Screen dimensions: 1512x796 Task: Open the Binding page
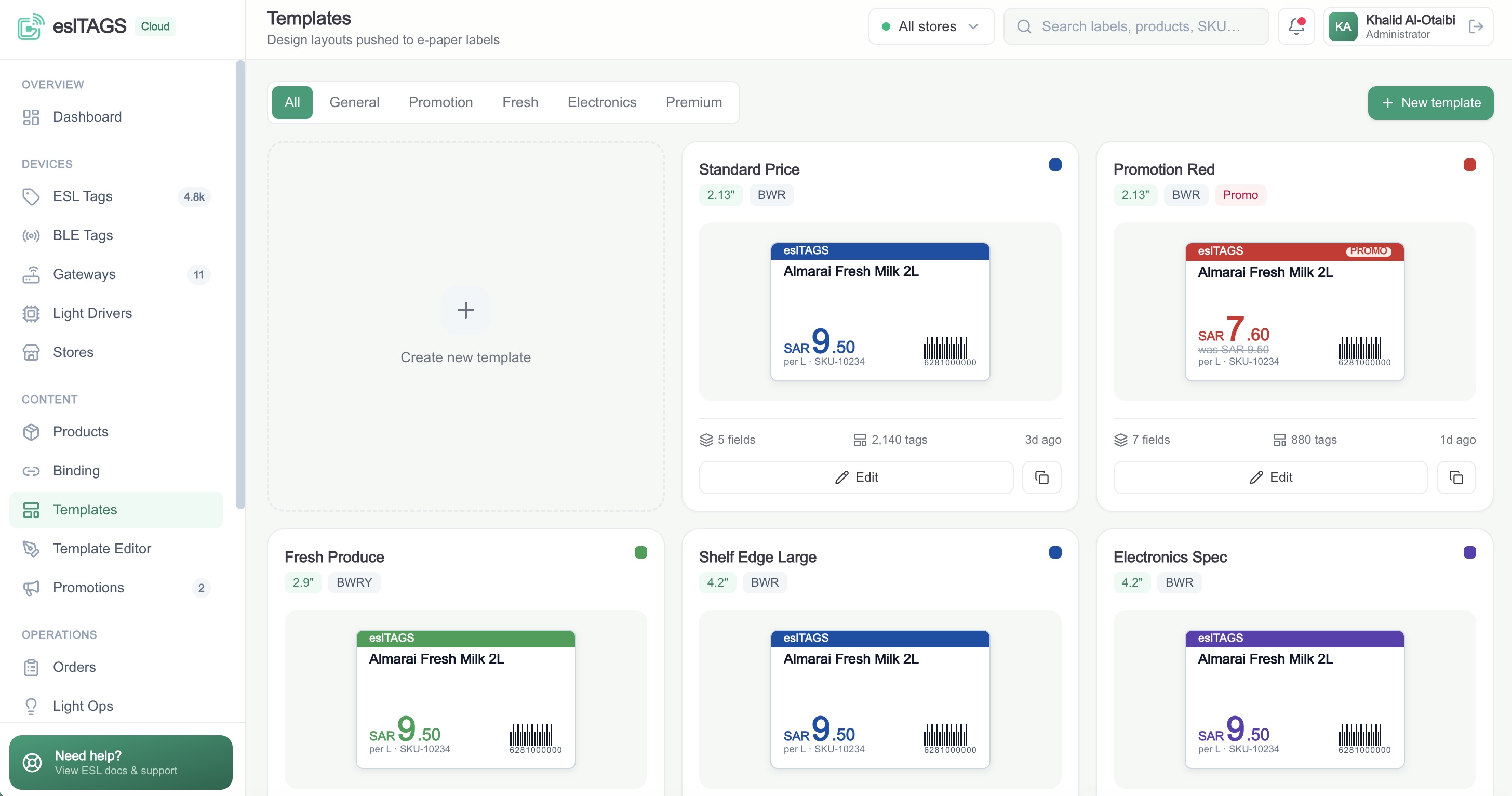coord(116,471)
